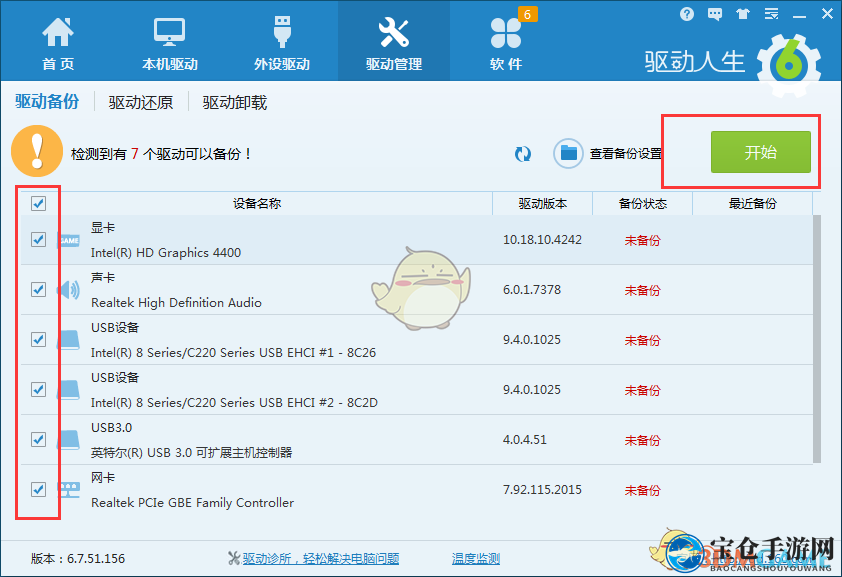842x577 pixels.
Task: Select the Intel(R) HD Graphics 4400 row text
Action: coord(166,252)
